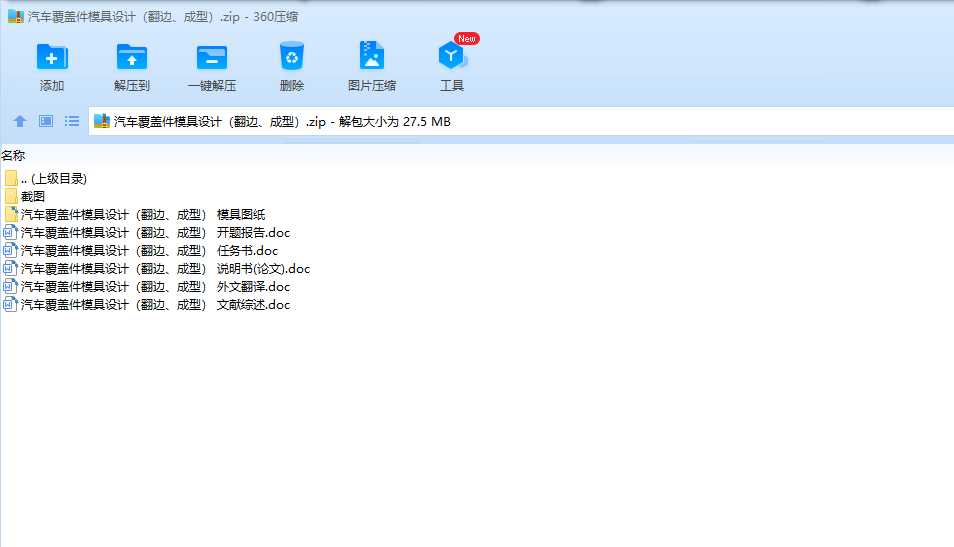This screenshot has height=547, width=954.
Task: Click the 一键解压 (One-click extract) icon
Action: tap(212, 57)
